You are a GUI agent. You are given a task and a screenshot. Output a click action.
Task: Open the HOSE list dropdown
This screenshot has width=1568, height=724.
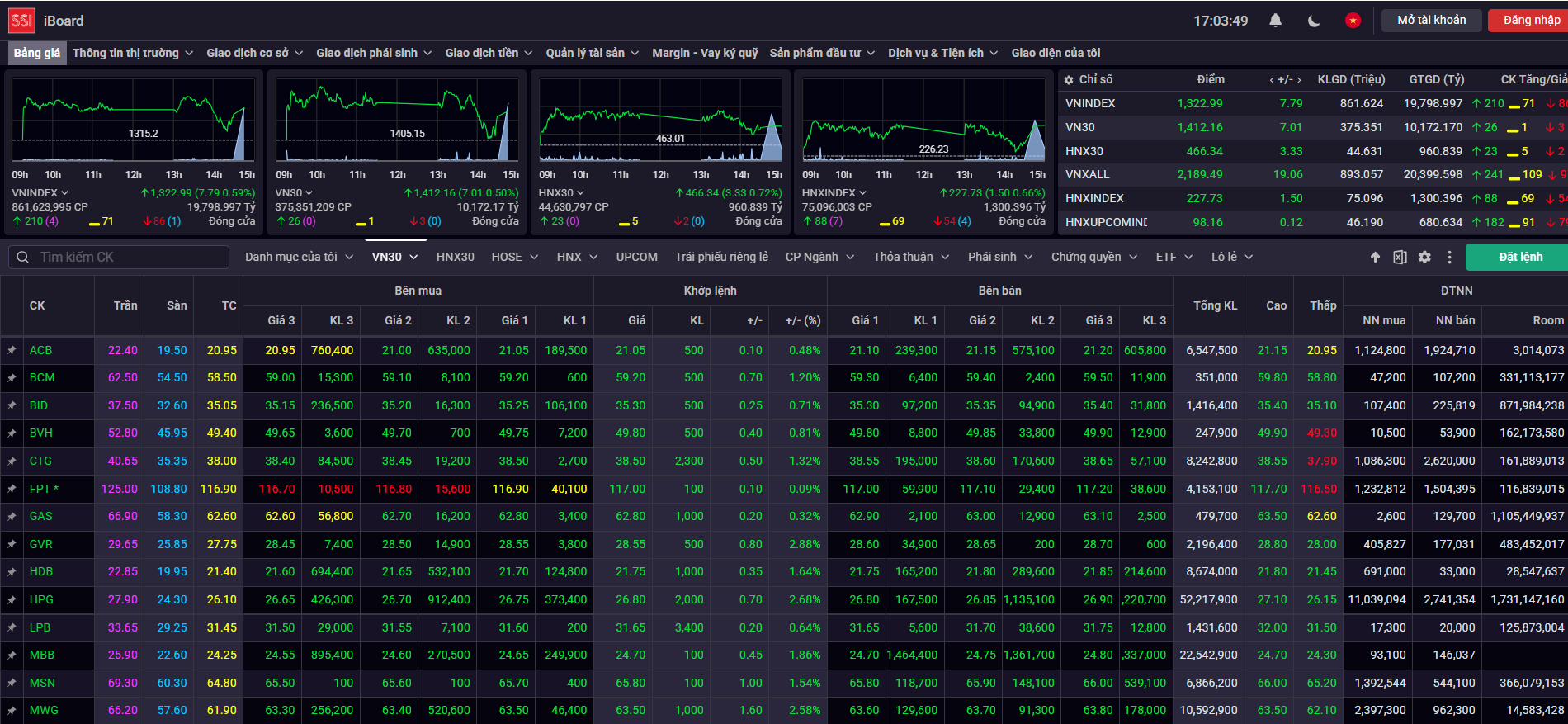coord(515,258)
